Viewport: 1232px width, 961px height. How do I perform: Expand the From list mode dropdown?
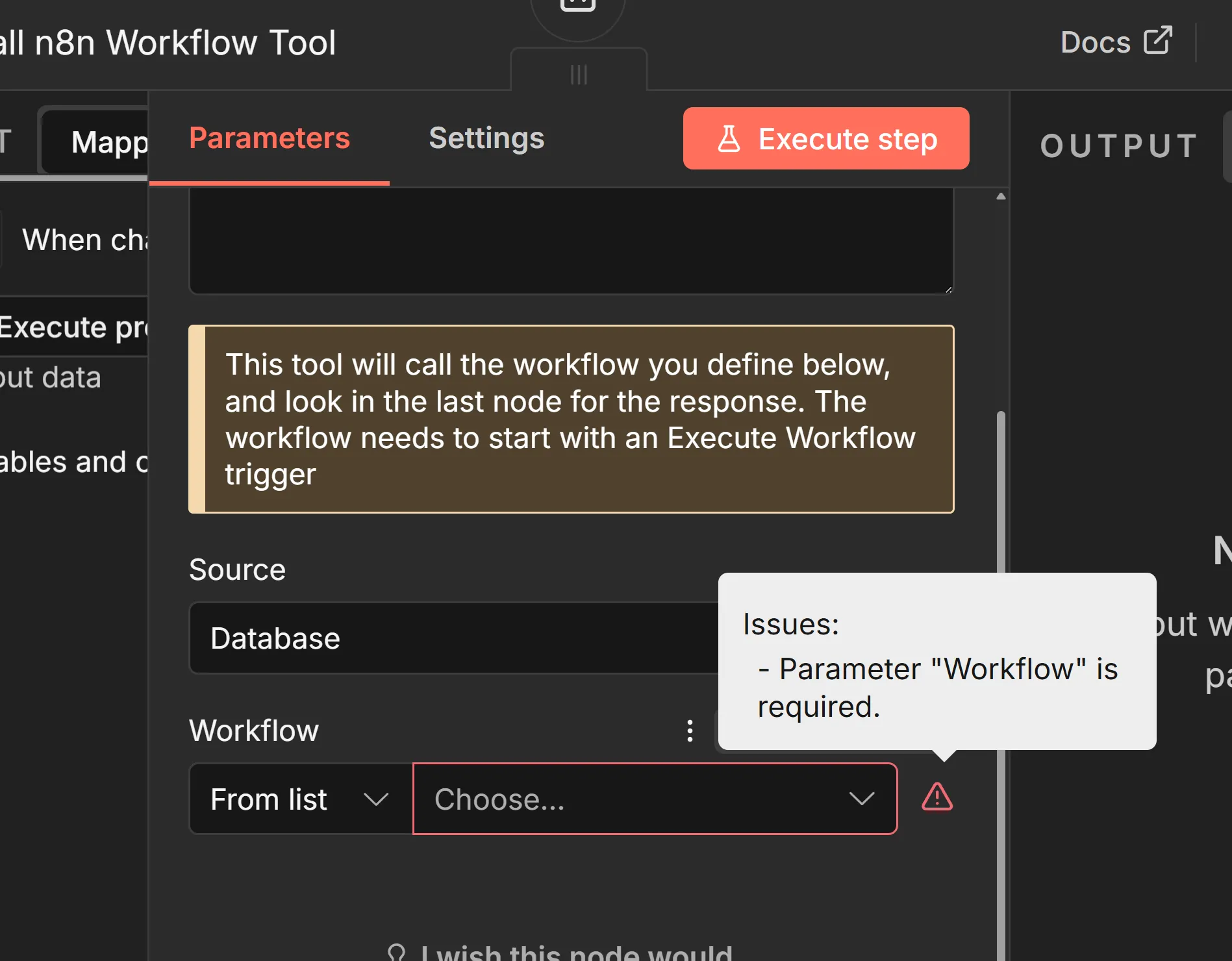point(301,799)
